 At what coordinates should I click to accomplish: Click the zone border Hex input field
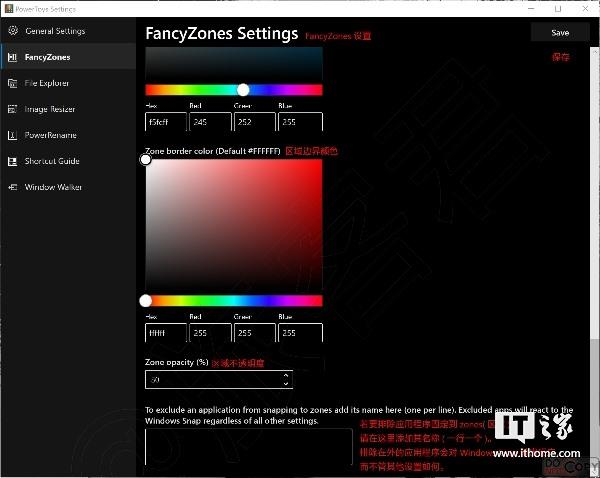pos(166,333)
